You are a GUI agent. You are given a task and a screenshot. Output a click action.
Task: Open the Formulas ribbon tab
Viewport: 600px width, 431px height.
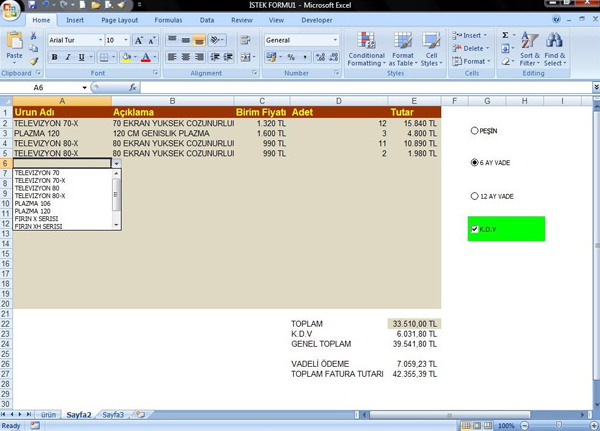pyautogui.click(x=168, y=19)
